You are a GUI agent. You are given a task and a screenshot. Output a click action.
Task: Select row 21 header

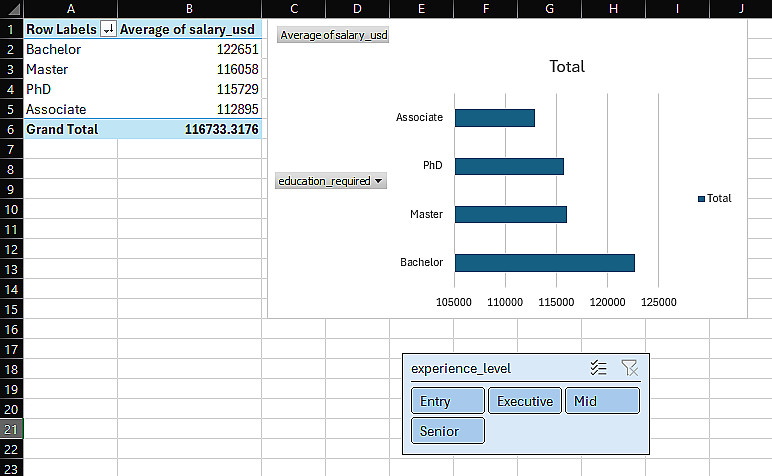tap(11, 429)
